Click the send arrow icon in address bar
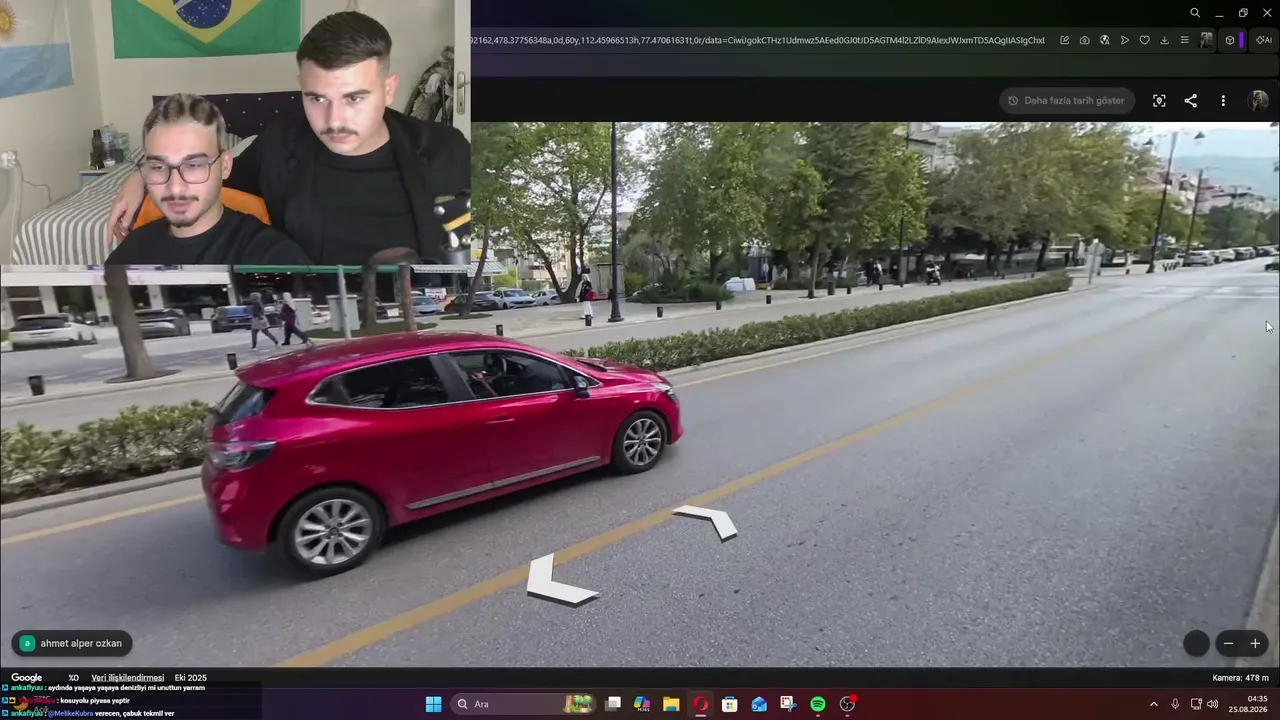1280x720 pixels. tap(1125, 40)
